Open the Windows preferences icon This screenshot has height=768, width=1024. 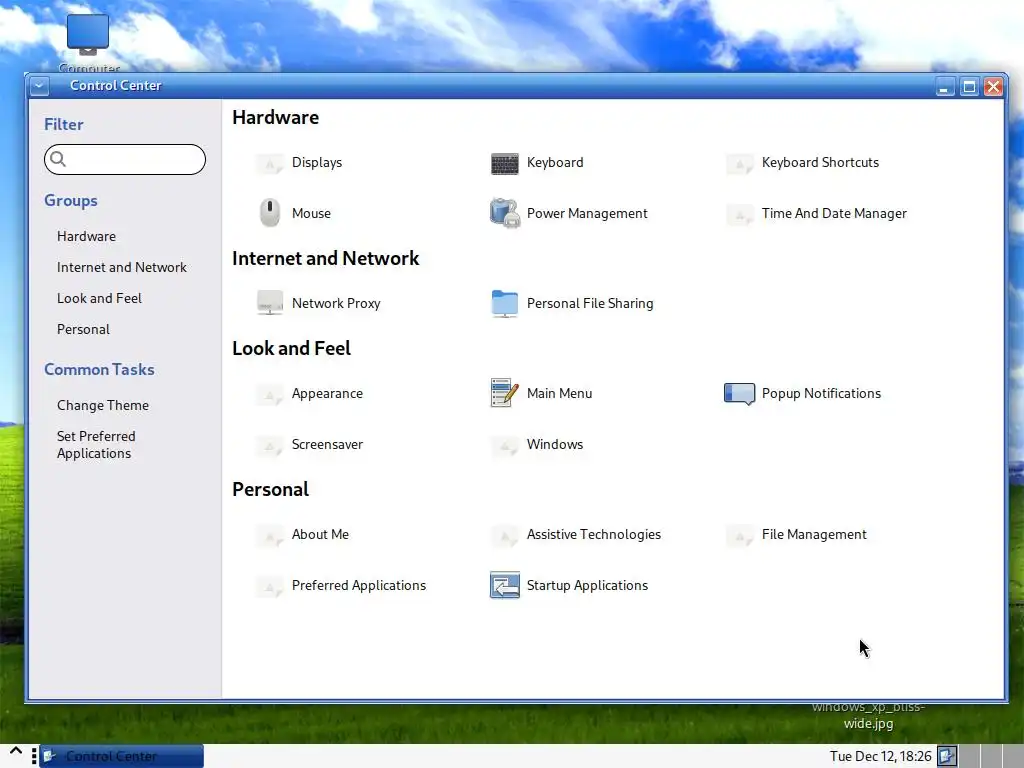(x=504, y=445)
